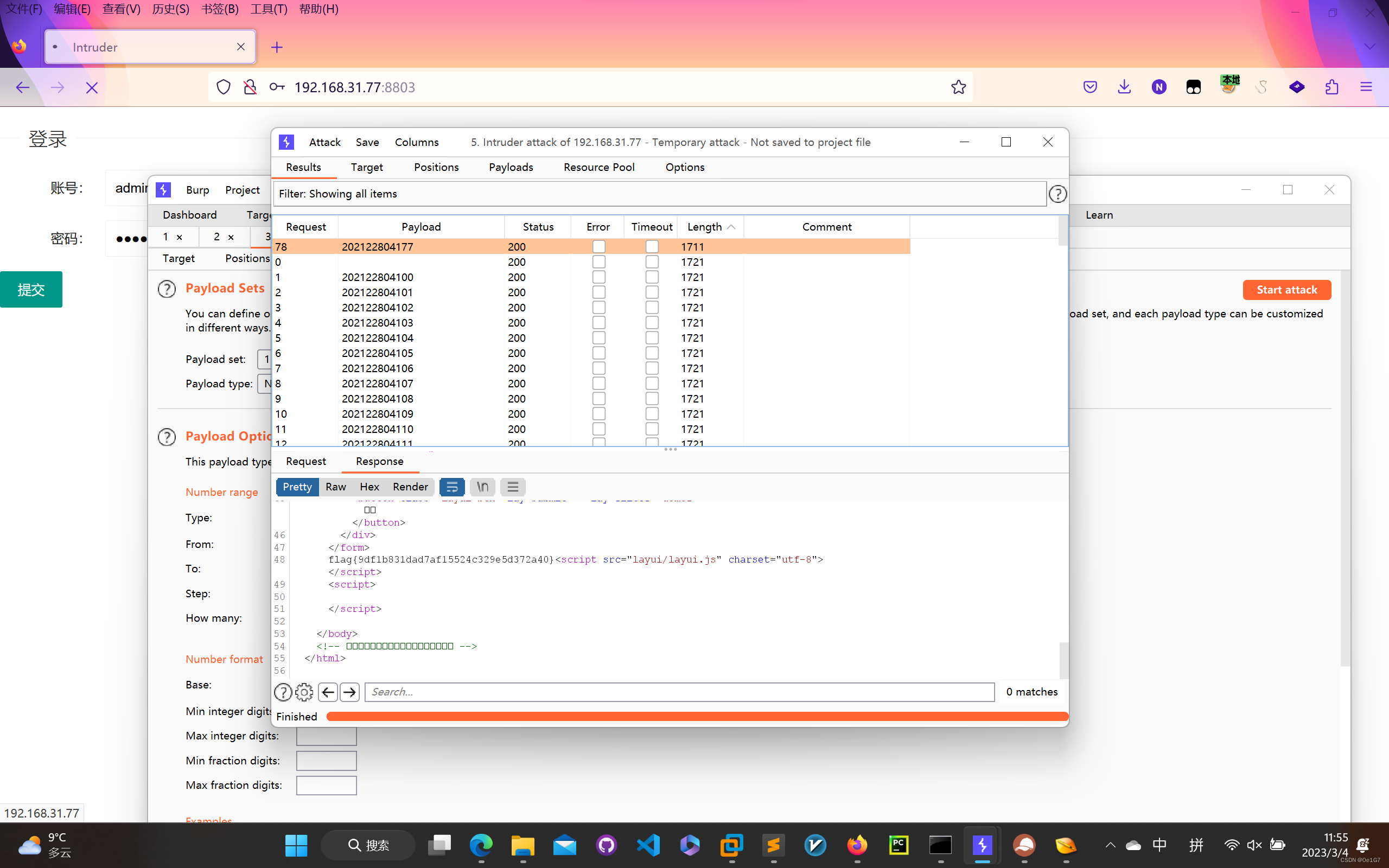1389x868 pixels.
Task: Click the Firefox shield tracking protection icon
Action: coord(224,87)
